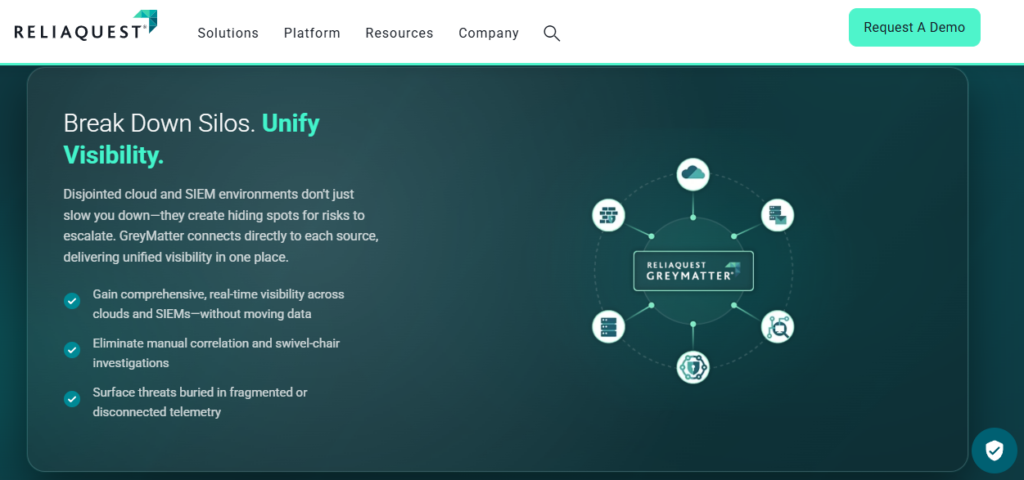Image resolution: width=1024 pixels, height=480 pixels.
Task: Open the Company menu
Action: [x=488, y=33]
